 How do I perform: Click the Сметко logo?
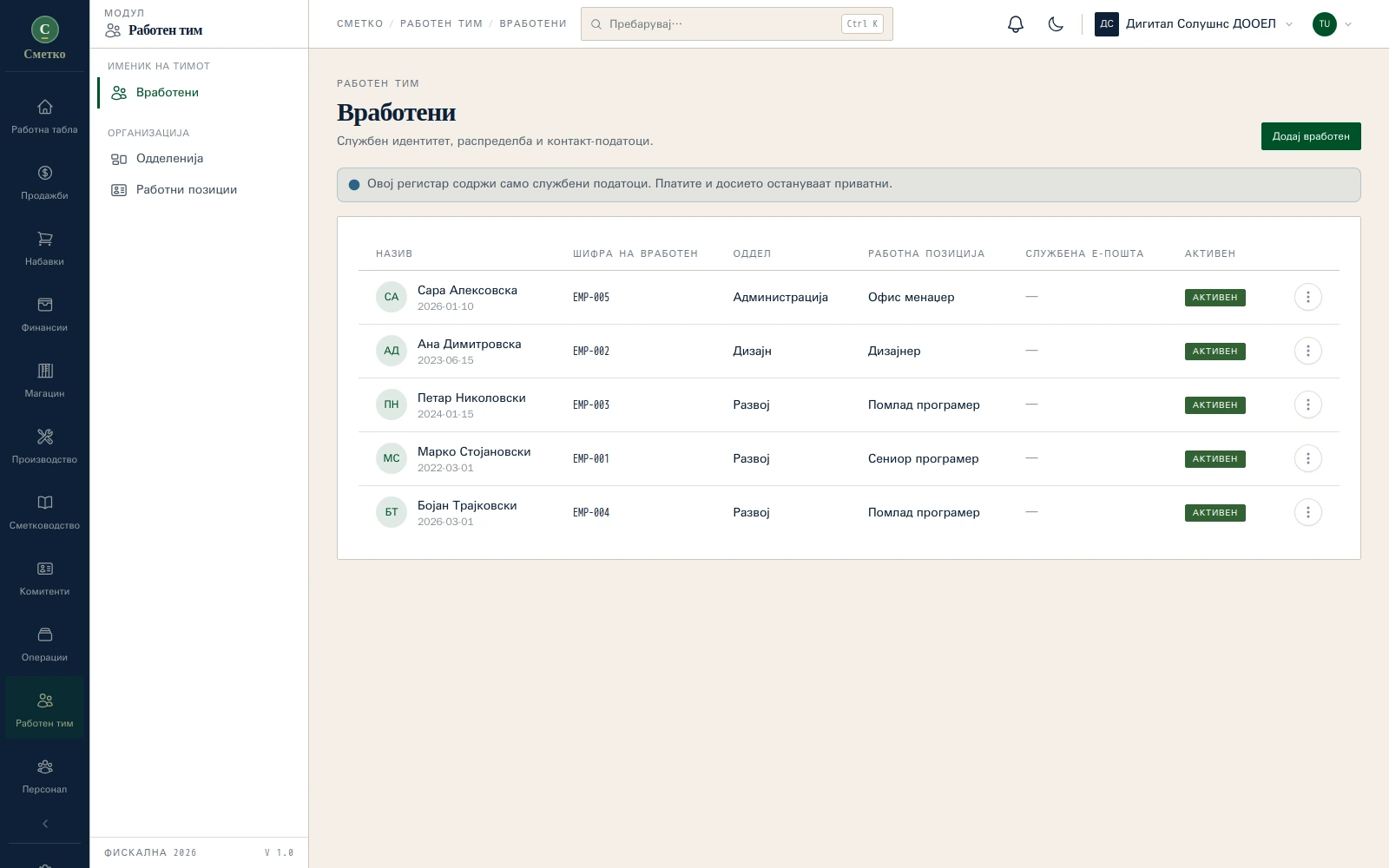coord(44,38)
